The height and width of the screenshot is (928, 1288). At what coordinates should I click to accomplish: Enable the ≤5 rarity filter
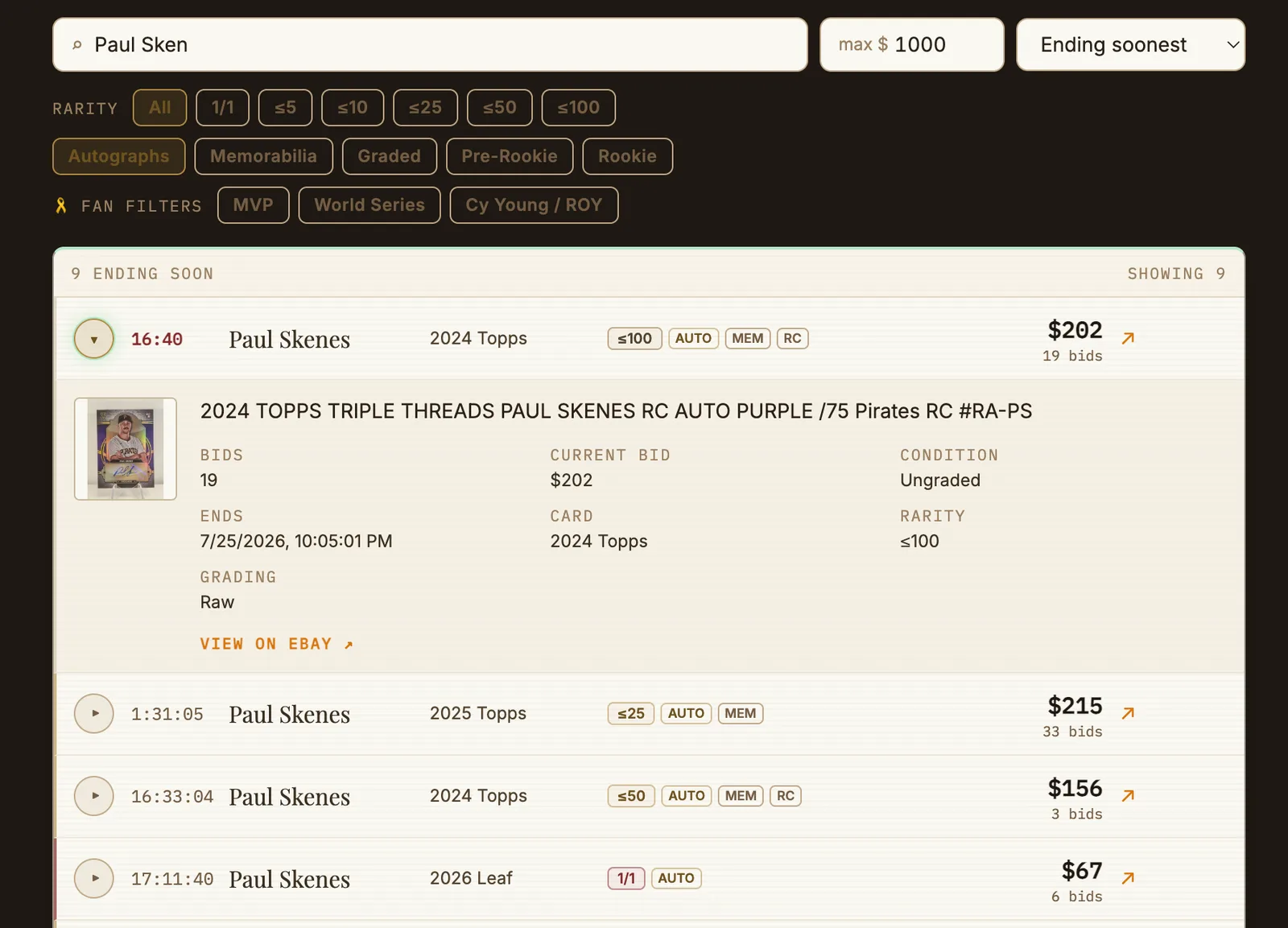[x=285, y=108]
